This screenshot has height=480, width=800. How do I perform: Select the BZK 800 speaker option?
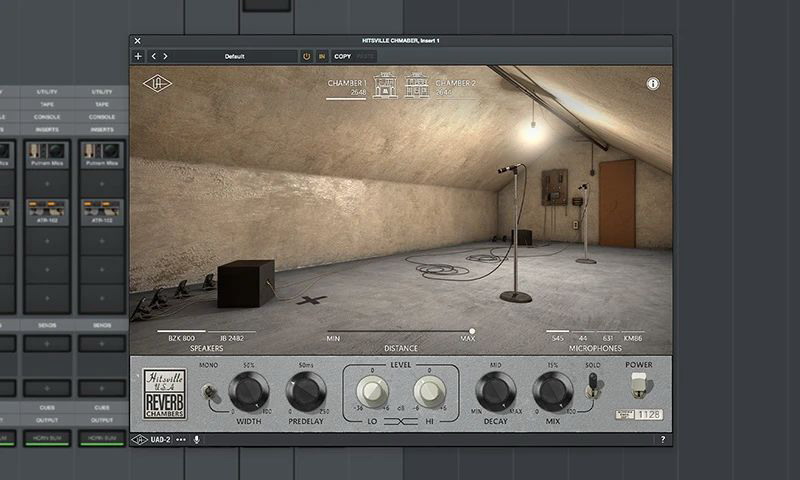pyautogui.click(x=181, y=338)
